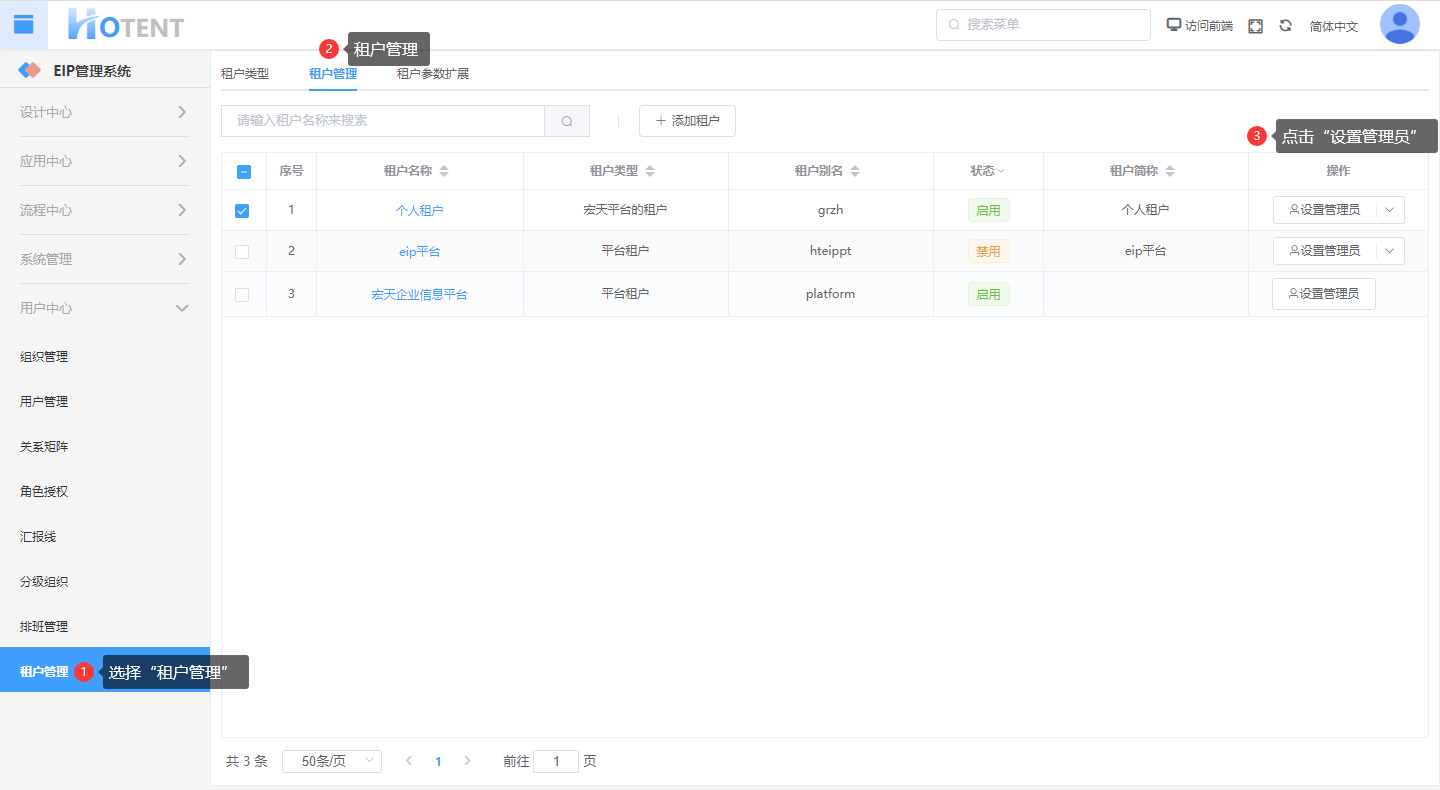This screenshot has width=1440, height=790.
Task: Collapse the 用户中心 menu
Action: click(x=105, y=308)
